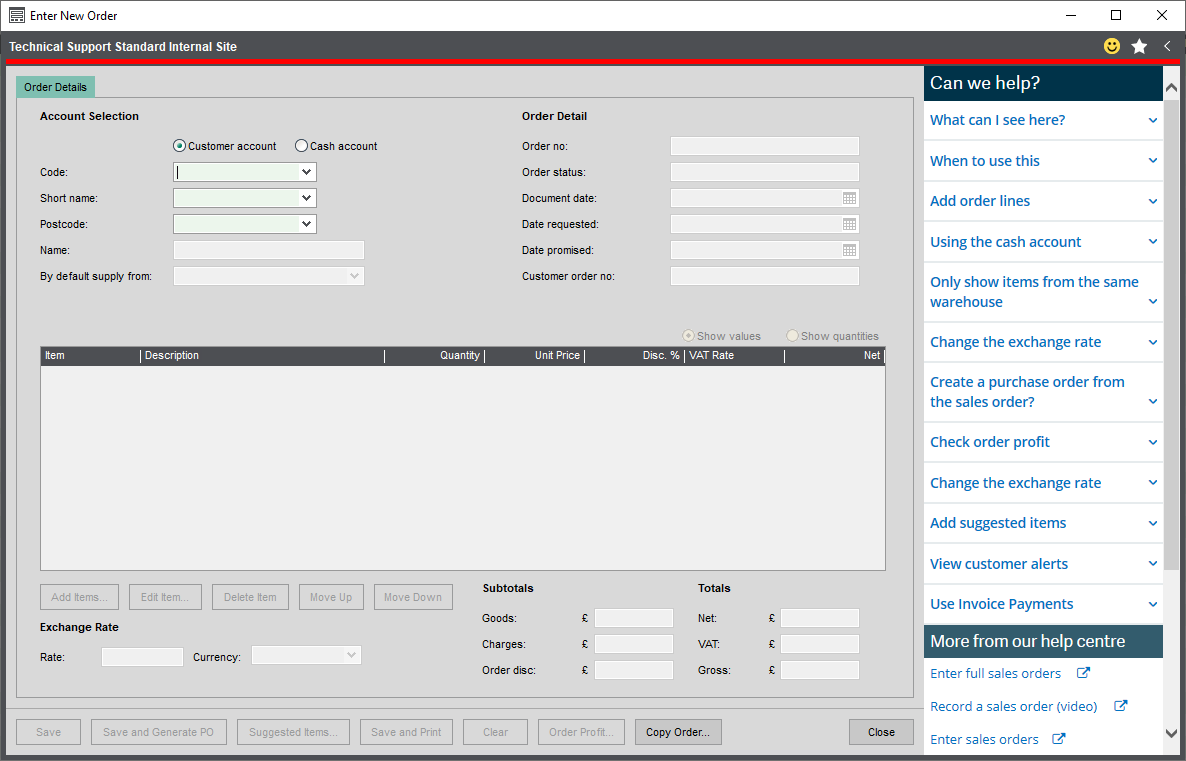Switch to the Order Details tab
This screenshot has height=761, width=1186.
coord(55,87)
